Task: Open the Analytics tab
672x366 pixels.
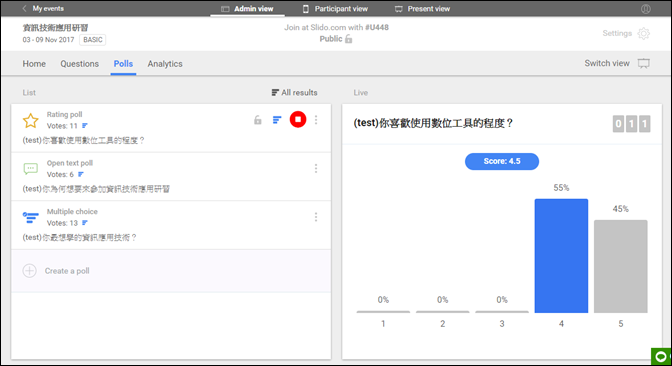Action: [x=165, y=64]
